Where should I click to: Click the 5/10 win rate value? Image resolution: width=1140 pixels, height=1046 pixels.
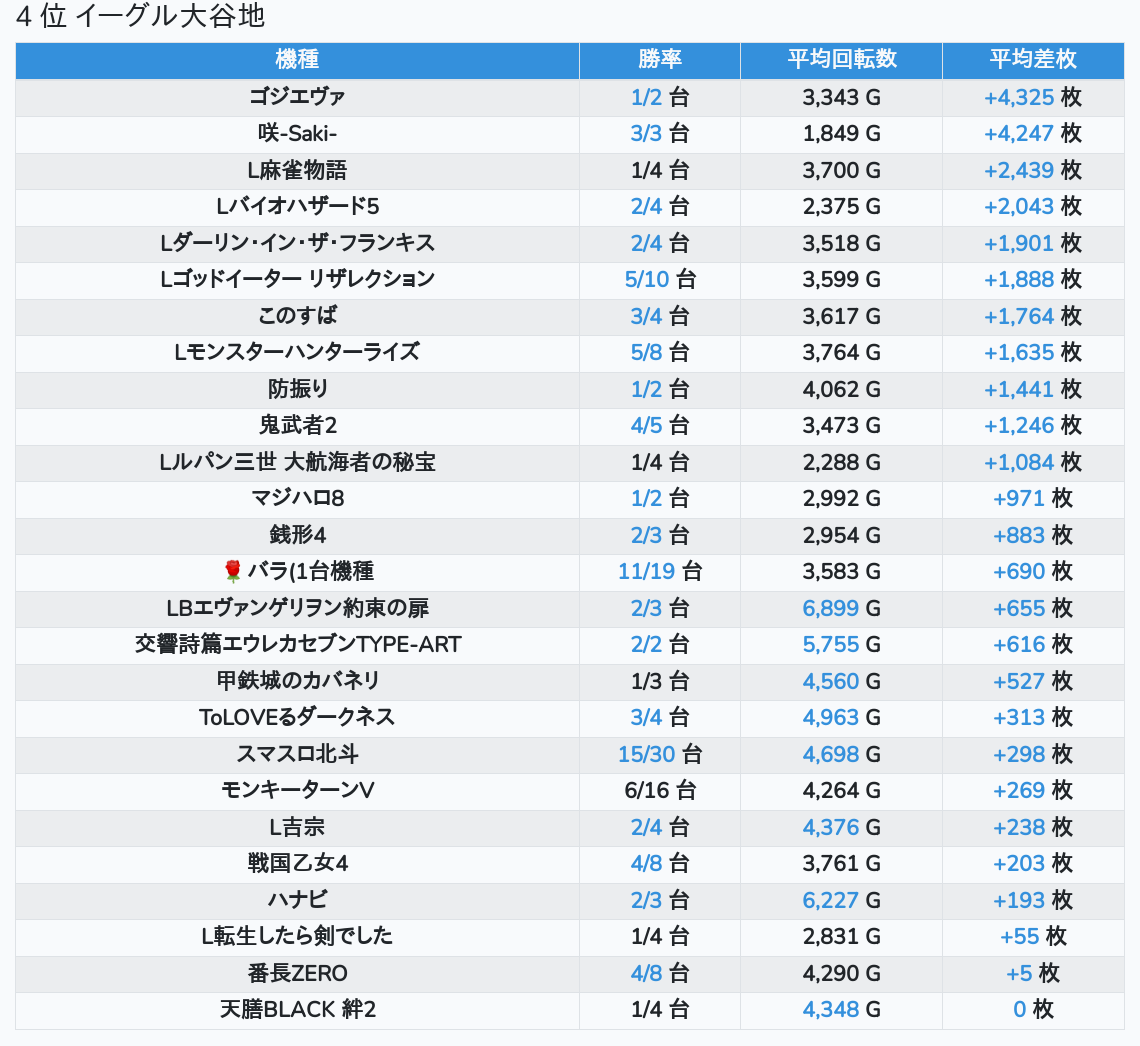[x=646, y=279]
